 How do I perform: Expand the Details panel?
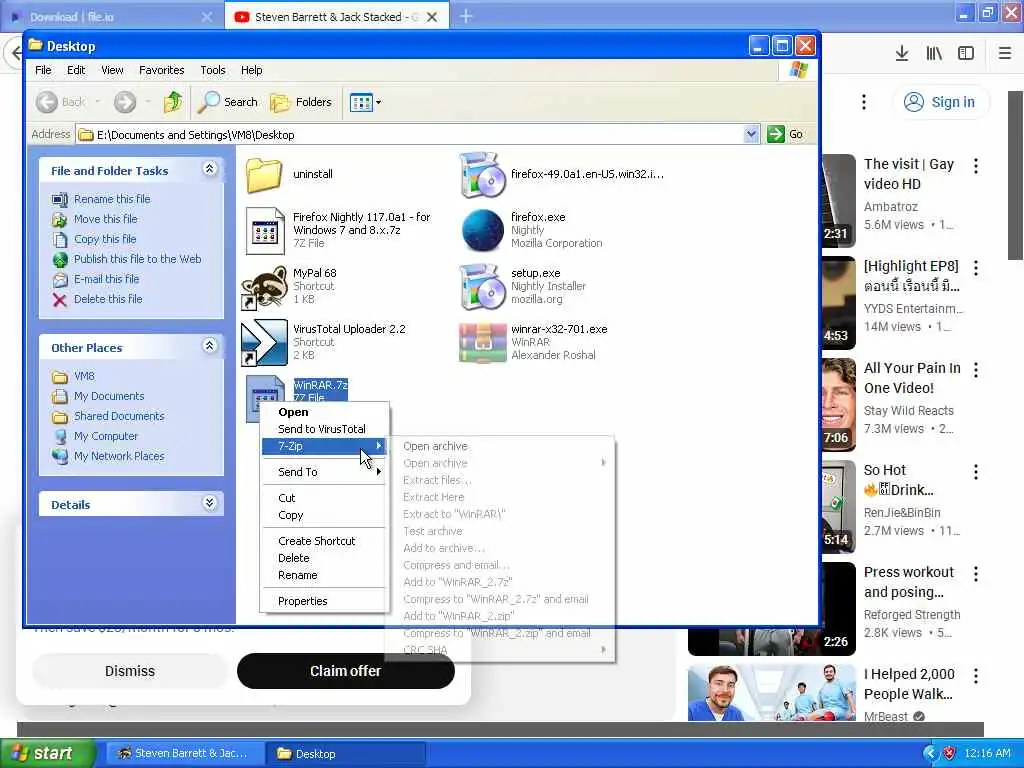pyautogui.click(x=210, y=502)
